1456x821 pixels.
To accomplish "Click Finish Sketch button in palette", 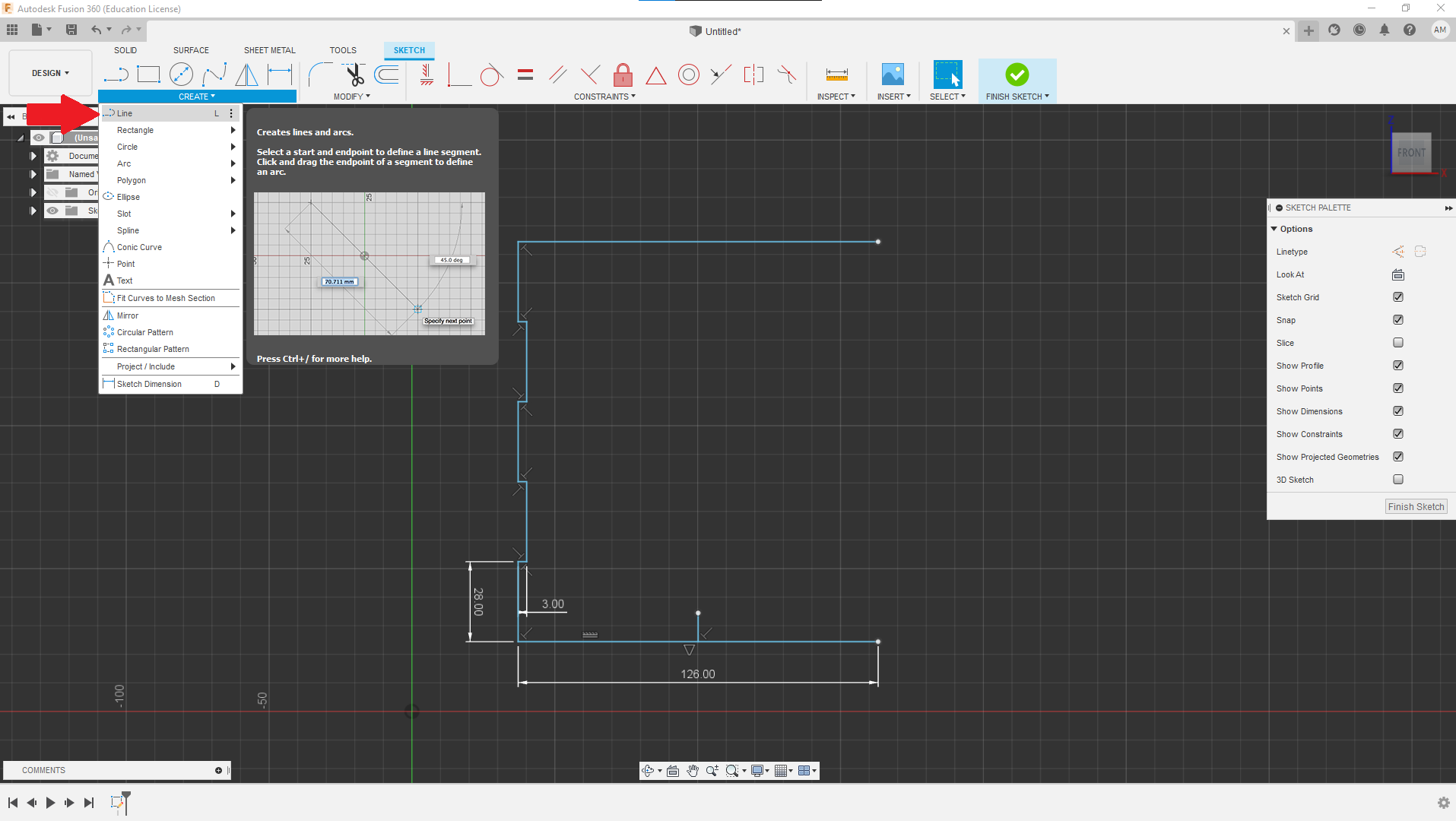I will click(1415, 507).
